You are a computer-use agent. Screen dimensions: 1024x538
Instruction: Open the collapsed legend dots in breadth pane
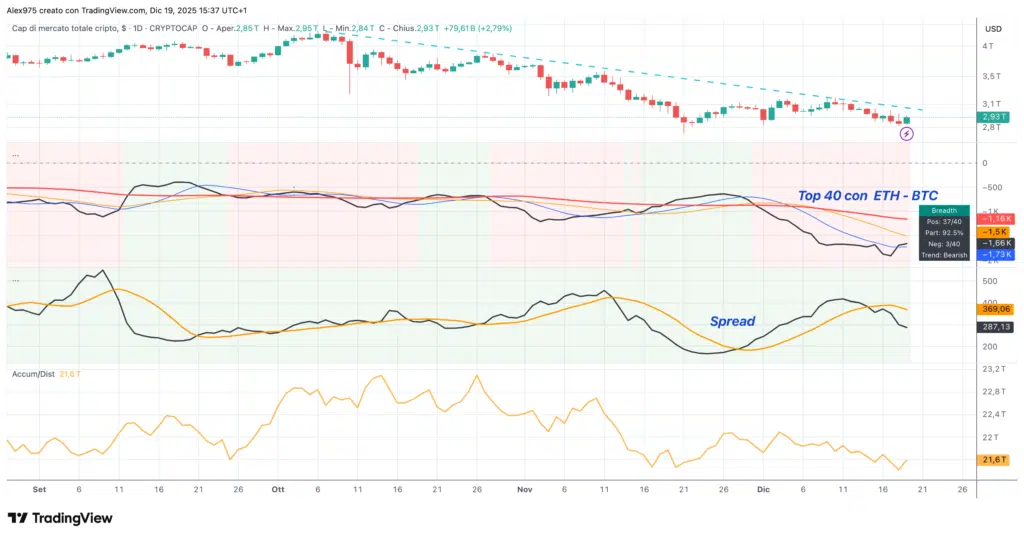click(15, 156)
